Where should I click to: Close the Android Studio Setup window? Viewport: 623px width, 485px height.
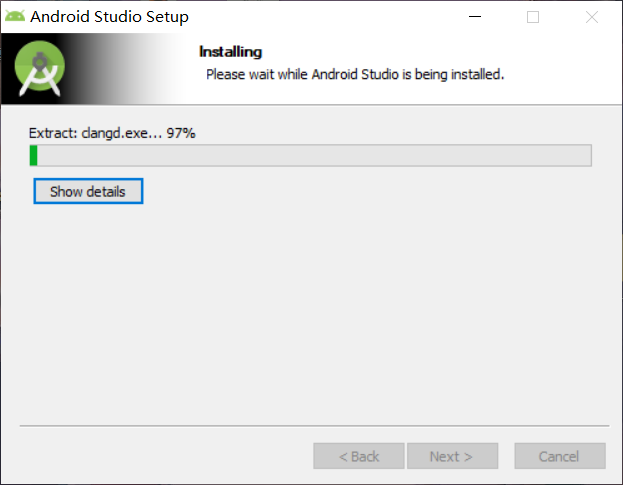click(592, 17)
